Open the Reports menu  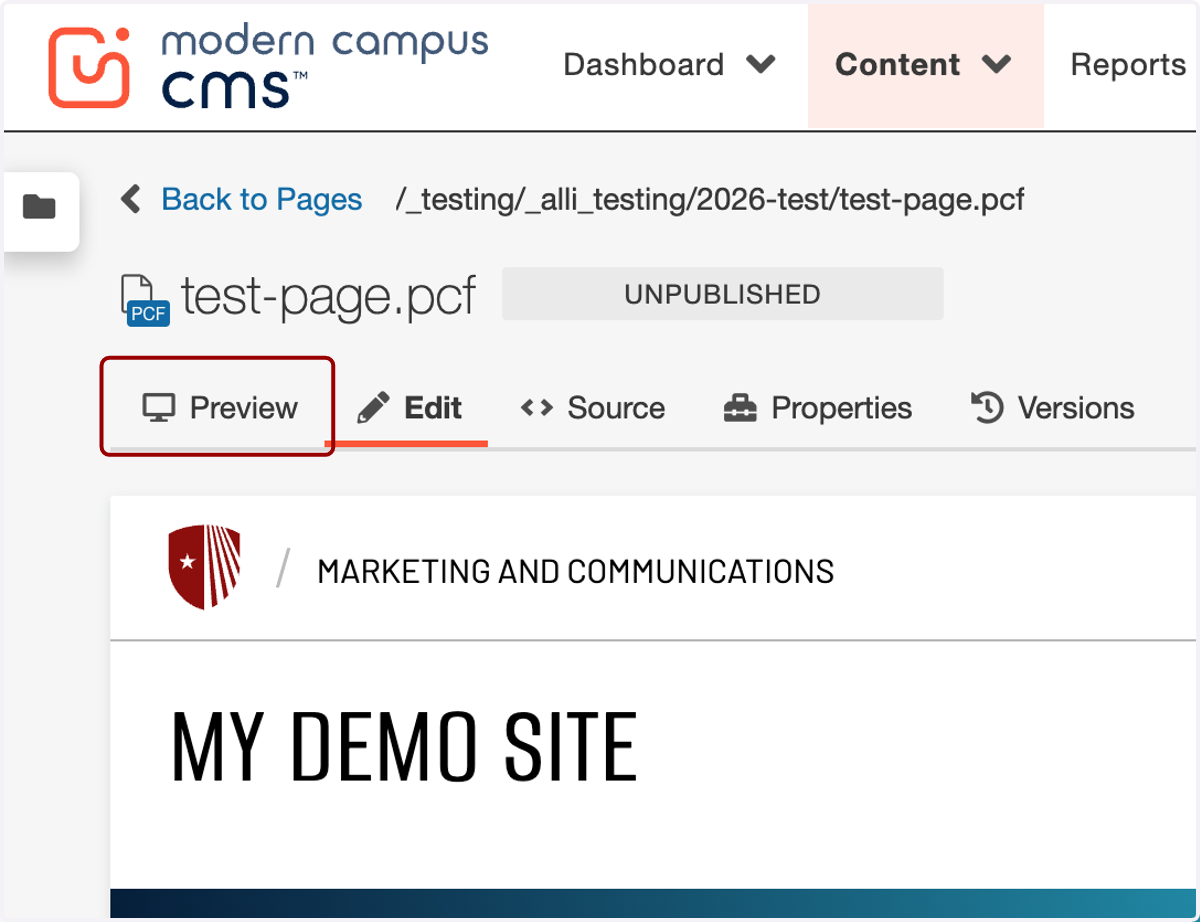coord(1127,65)
